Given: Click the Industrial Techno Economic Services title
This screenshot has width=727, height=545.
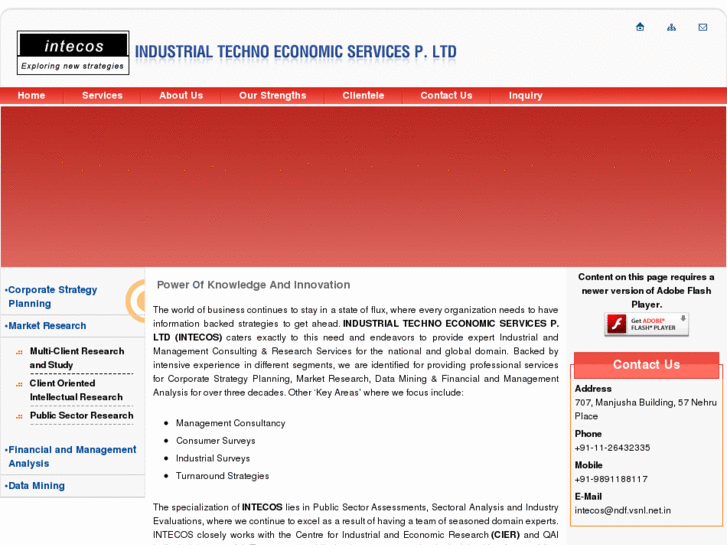Looking at the screenshot, I should pos(296,52).
